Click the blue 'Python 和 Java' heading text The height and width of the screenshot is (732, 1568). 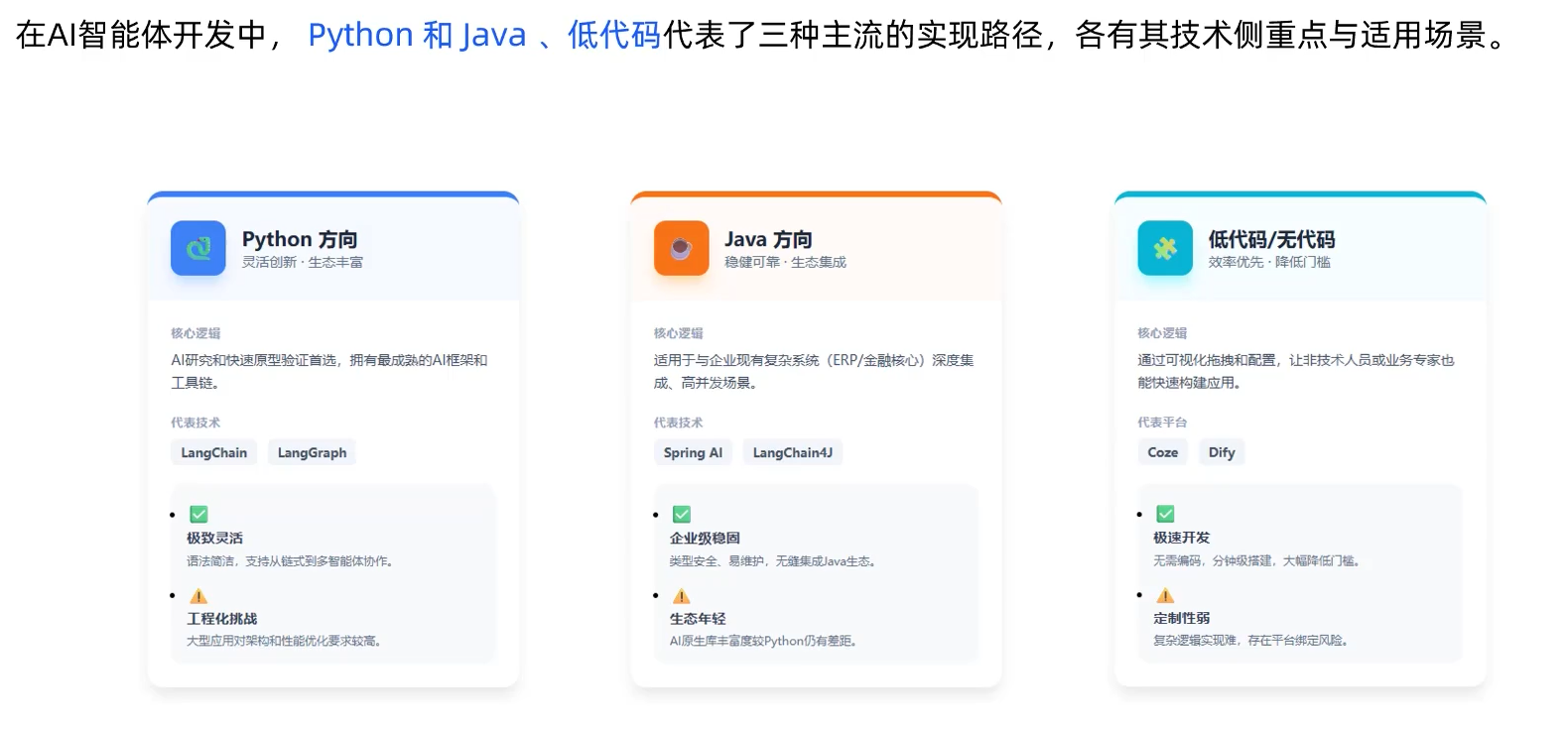pos(417,35)
